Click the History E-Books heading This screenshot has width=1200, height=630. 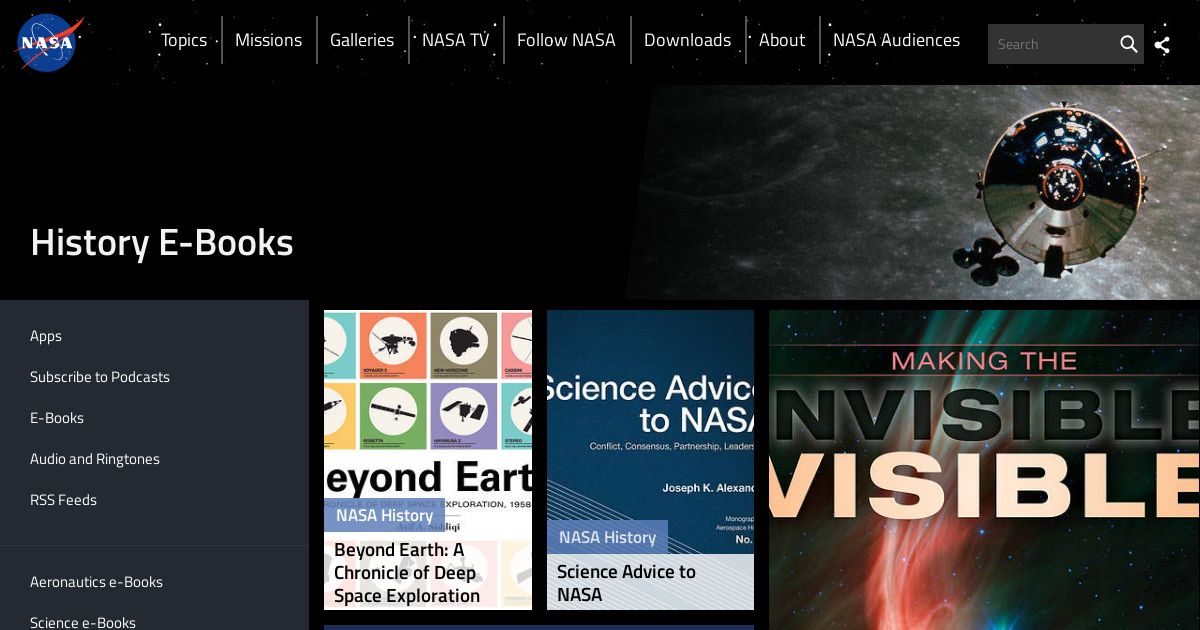162,243
